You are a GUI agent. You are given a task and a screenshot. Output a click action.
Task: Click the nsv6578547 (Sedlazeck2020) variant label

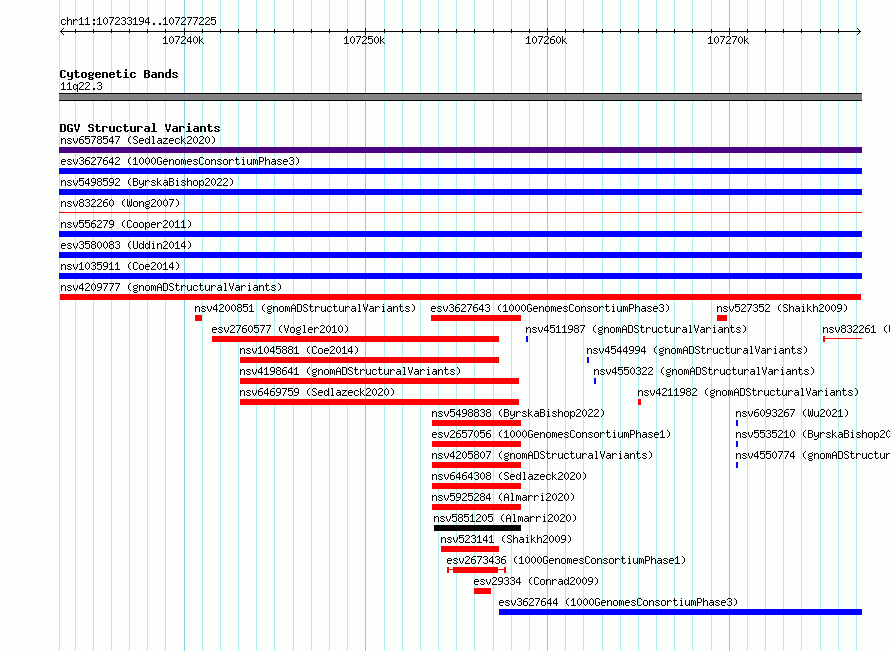138,140
